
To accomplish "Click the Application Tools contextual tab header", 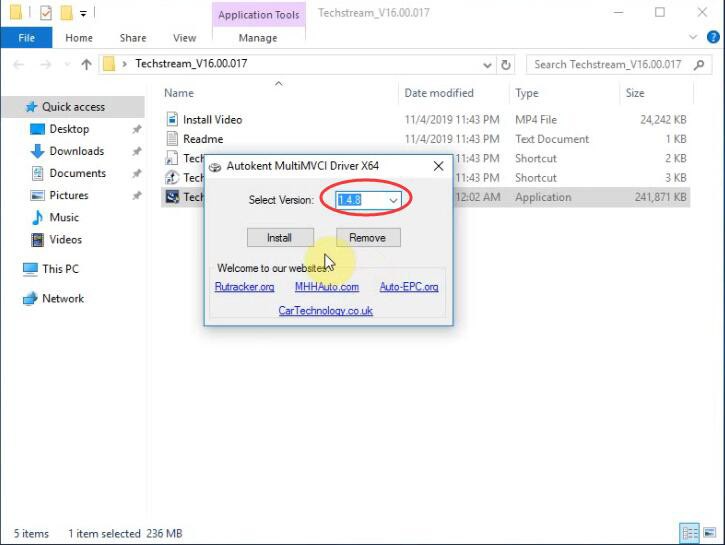I will point(258,15).
